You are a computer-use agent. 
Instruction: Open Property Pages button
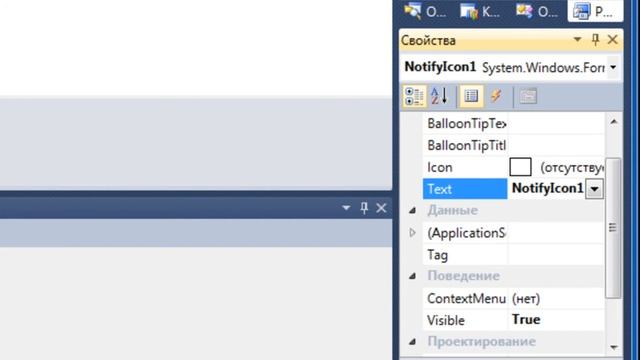tap(528, 96)
